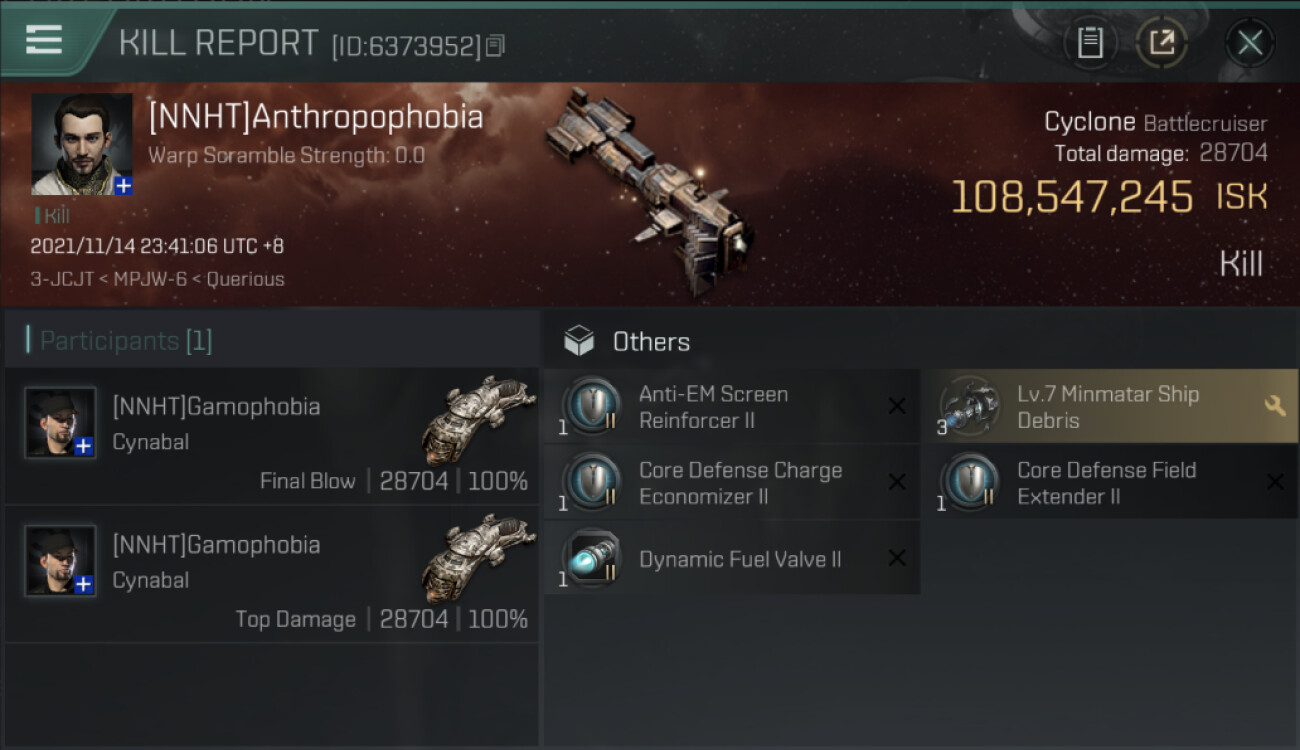Click X beside Core Defense Charge Economizer II

pyautogui.click(x=897, y=482)
